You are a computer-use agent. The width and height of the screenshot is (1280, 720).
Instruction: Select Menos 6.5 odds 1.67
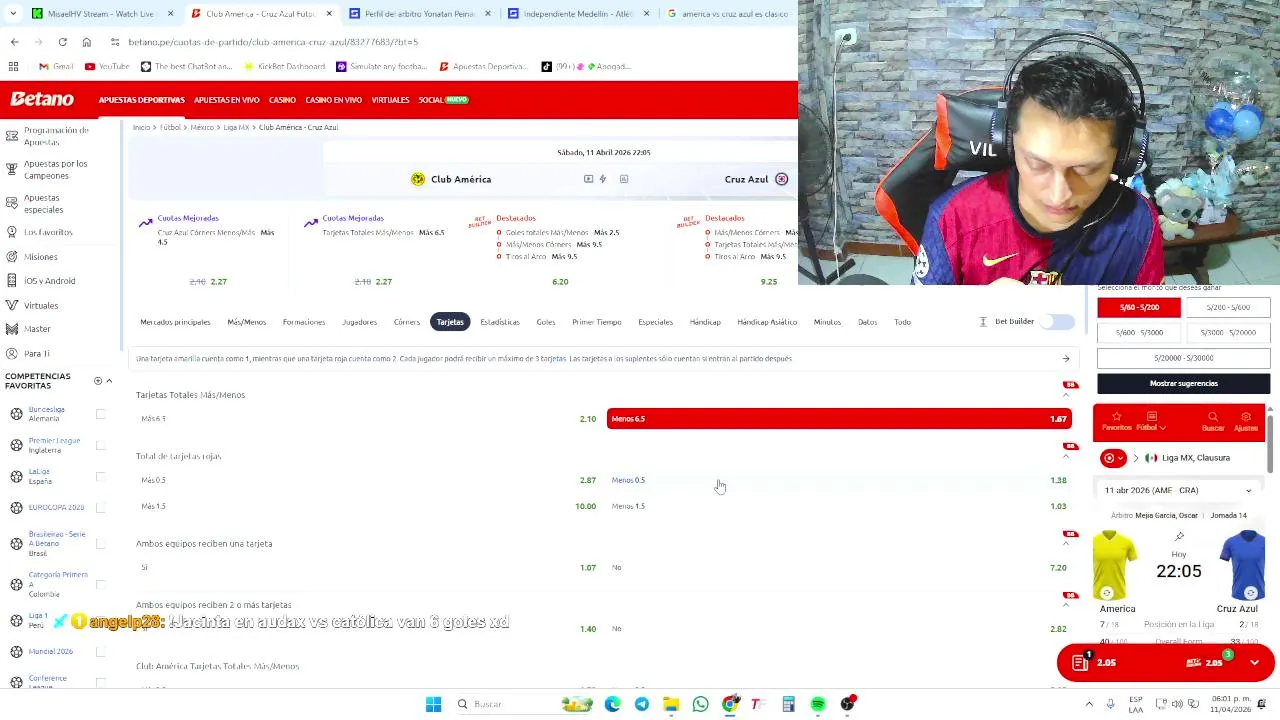[839, 419]
